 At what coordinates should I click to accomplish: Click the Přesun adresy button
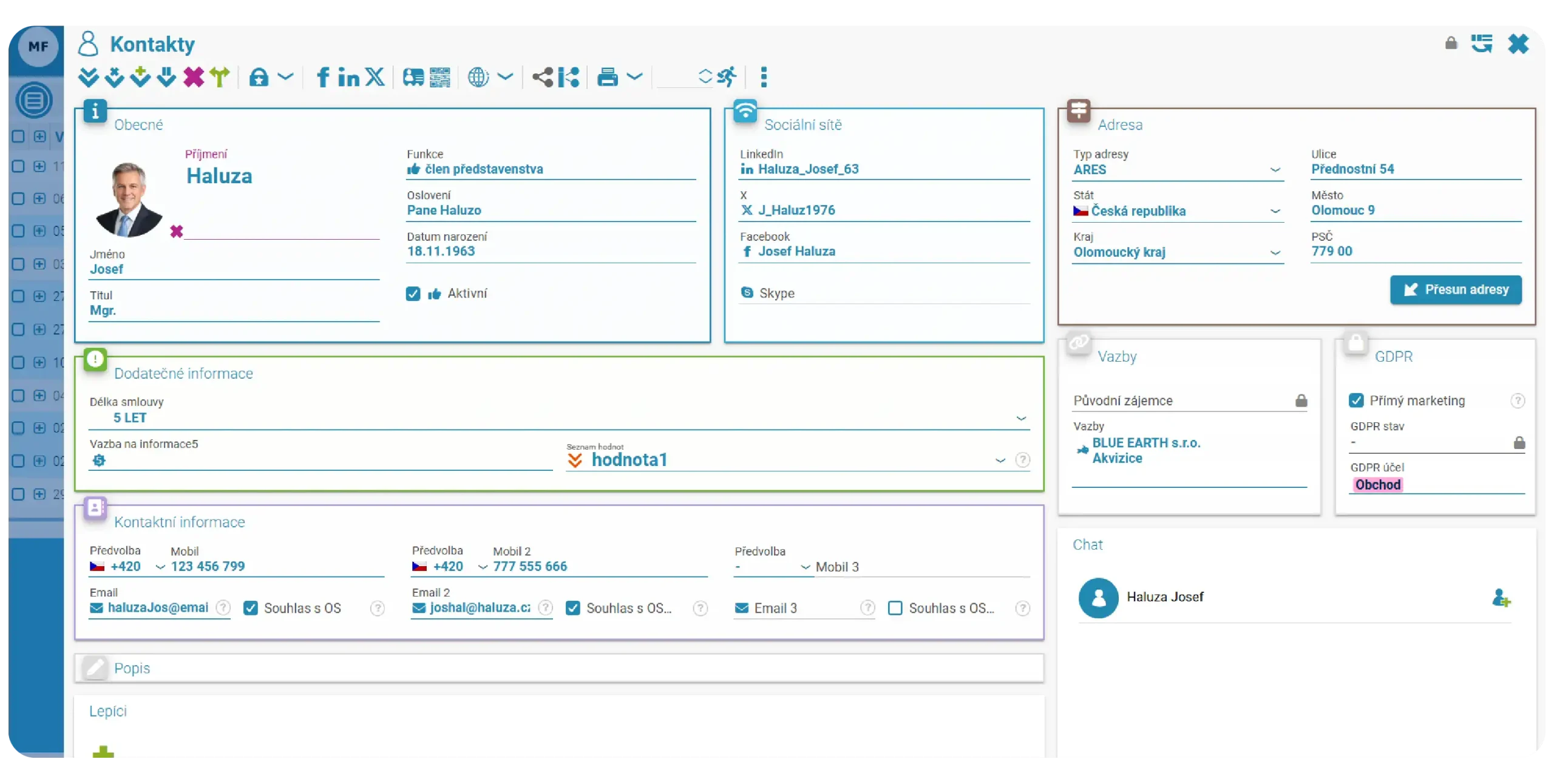tap(1456, 290)
